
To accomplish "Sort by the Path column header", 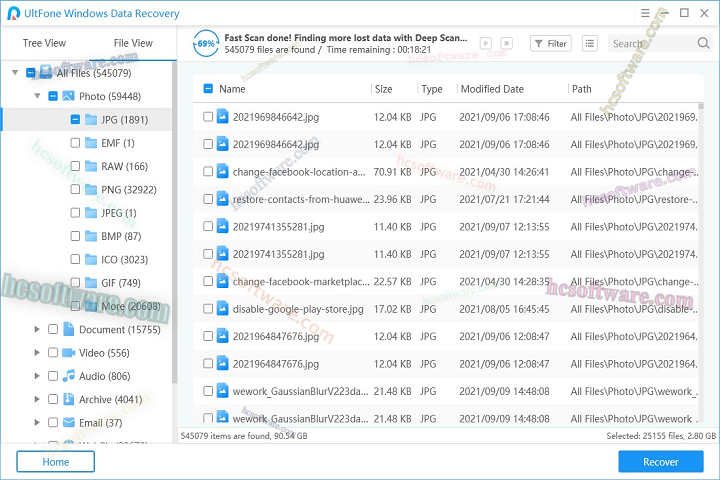I will [582, 89].
